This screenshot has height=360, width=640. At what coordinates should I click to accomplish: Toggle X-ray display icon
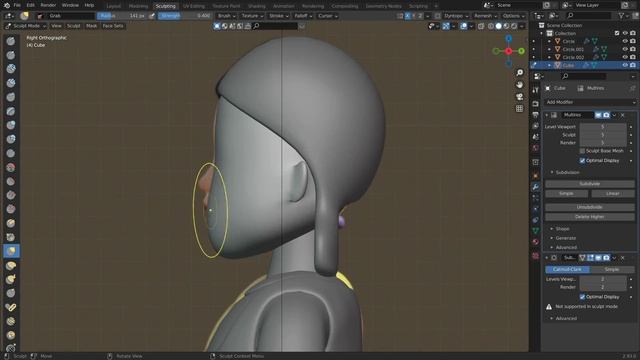[x=481, y=26]
